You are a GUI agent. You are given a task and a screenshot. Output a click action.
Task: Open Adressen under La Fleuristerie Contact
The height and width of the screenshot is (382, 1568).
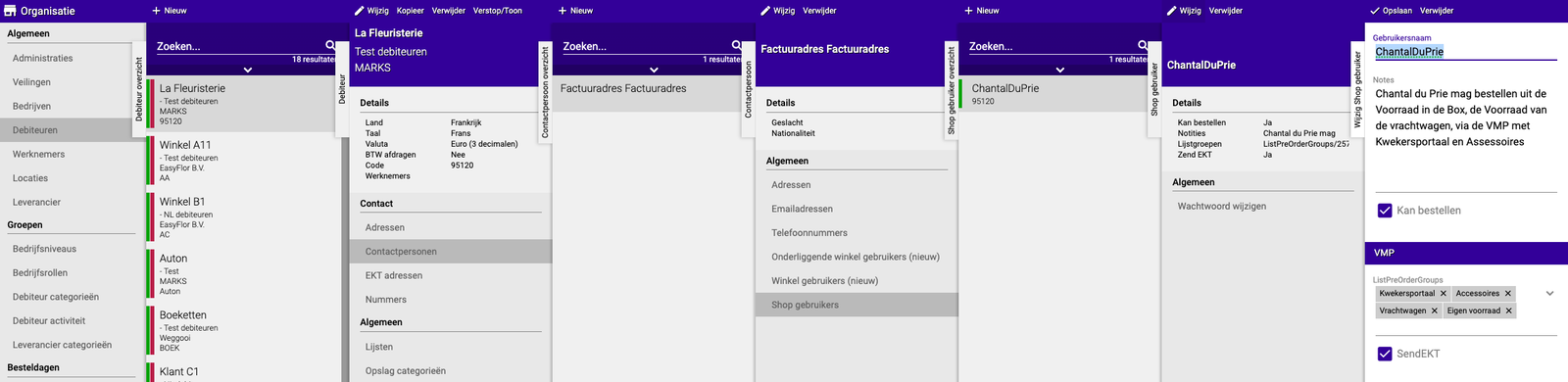[x=451, y=227]
